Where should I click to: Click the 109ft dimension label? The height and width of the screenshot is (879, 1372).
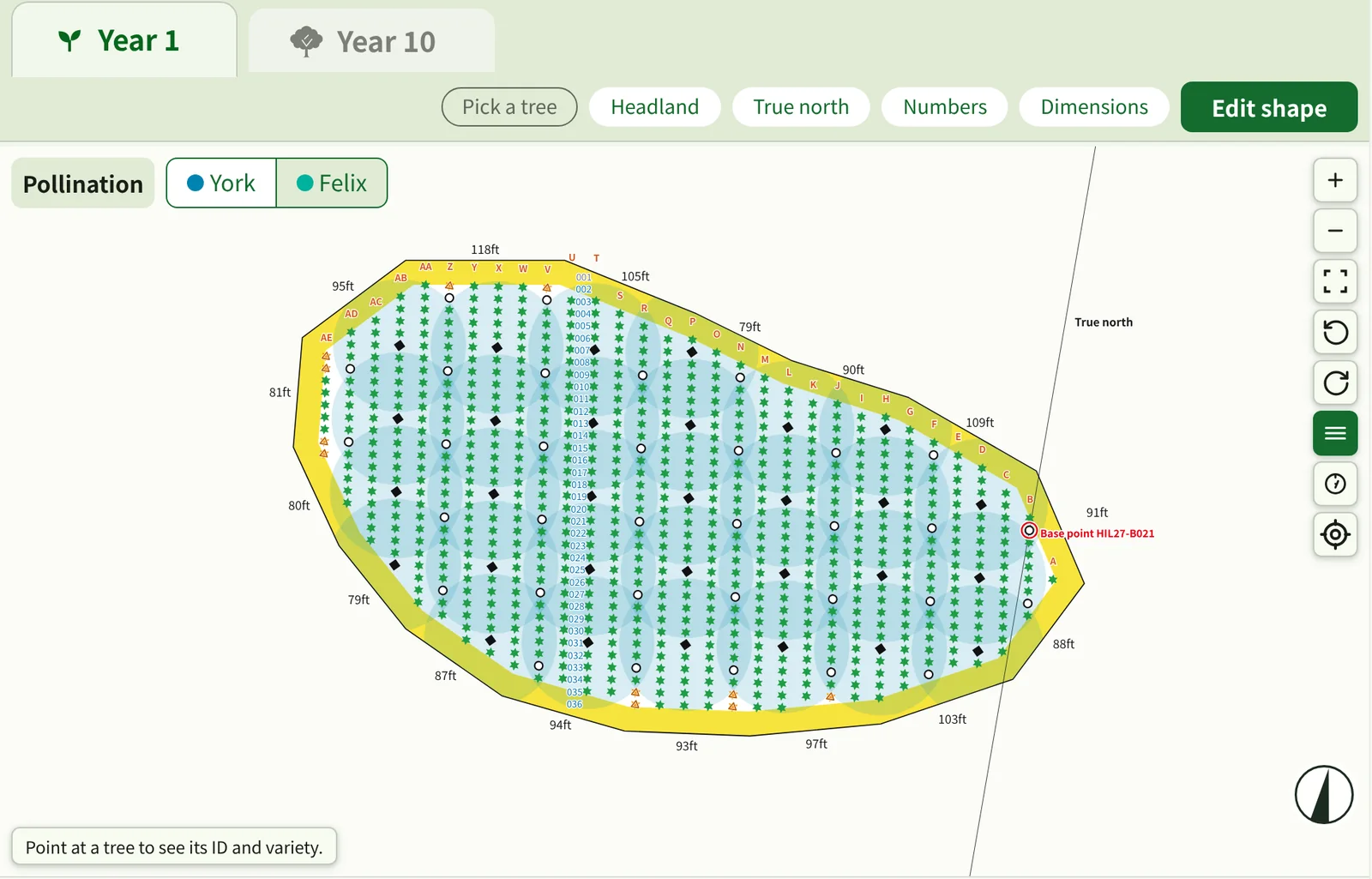pyautogui.click(x=980, y=423)
